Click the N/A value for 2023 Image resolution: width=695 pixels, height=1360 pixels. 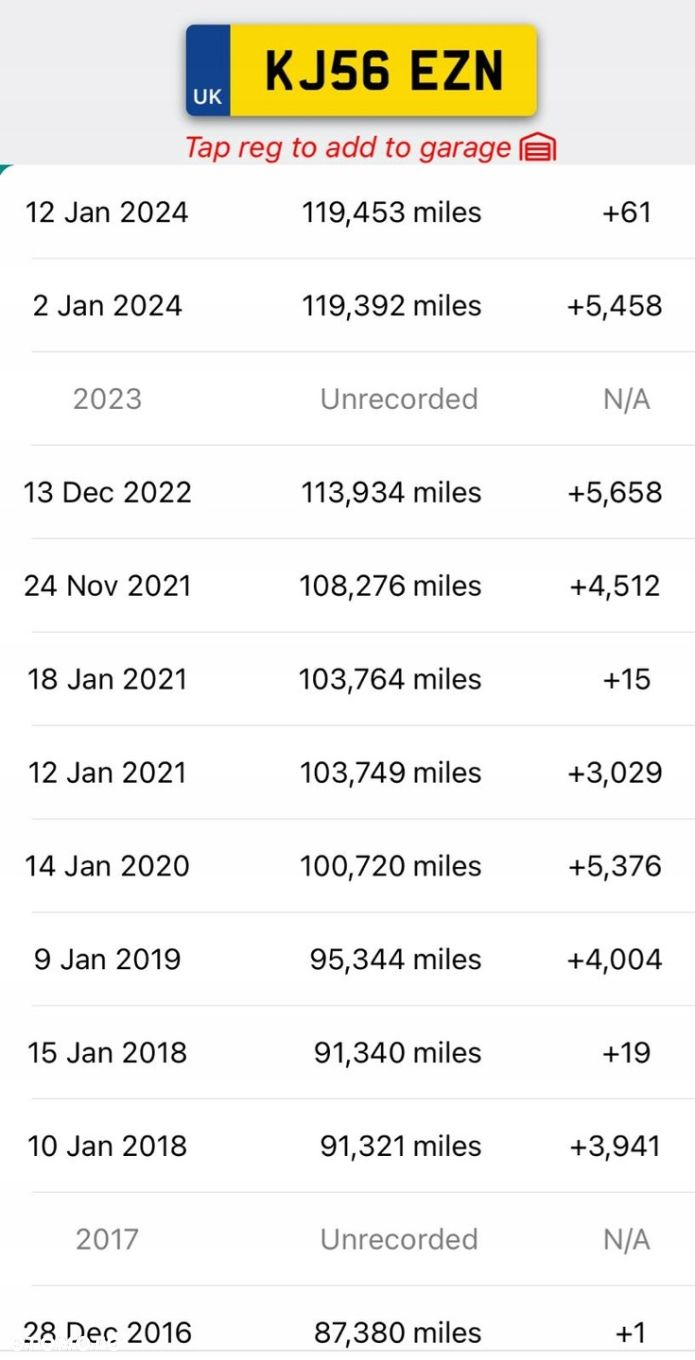pyautogui.click(x=627, y=399)
